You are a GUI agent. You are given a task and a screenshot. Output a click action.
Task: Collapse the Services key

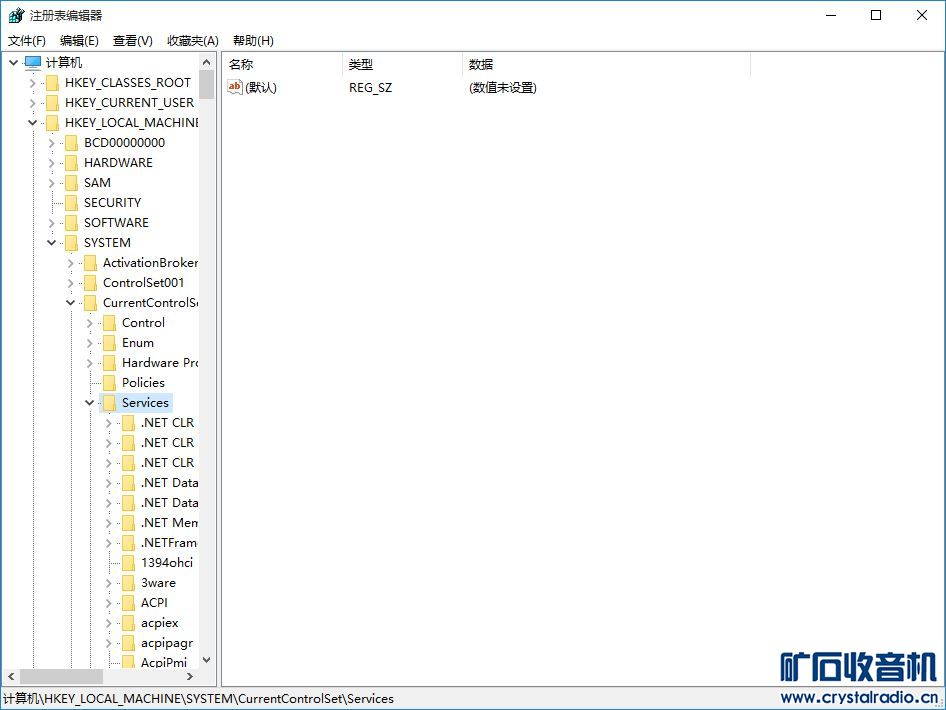coord(89,402)
